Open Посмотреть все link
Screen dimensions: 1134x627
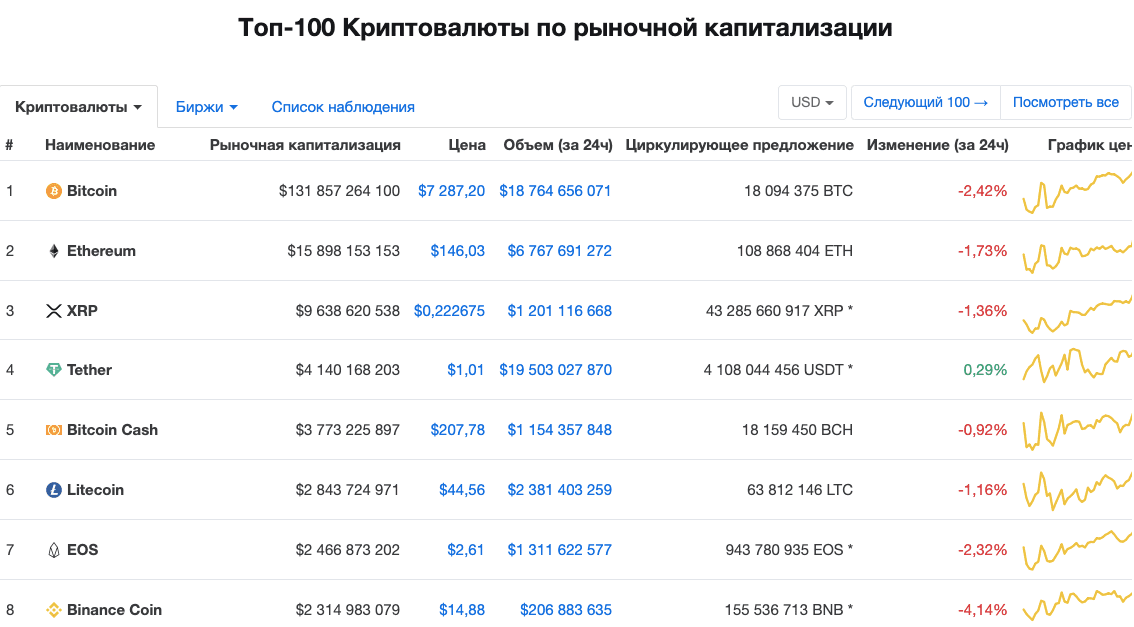pos(1066,102)
